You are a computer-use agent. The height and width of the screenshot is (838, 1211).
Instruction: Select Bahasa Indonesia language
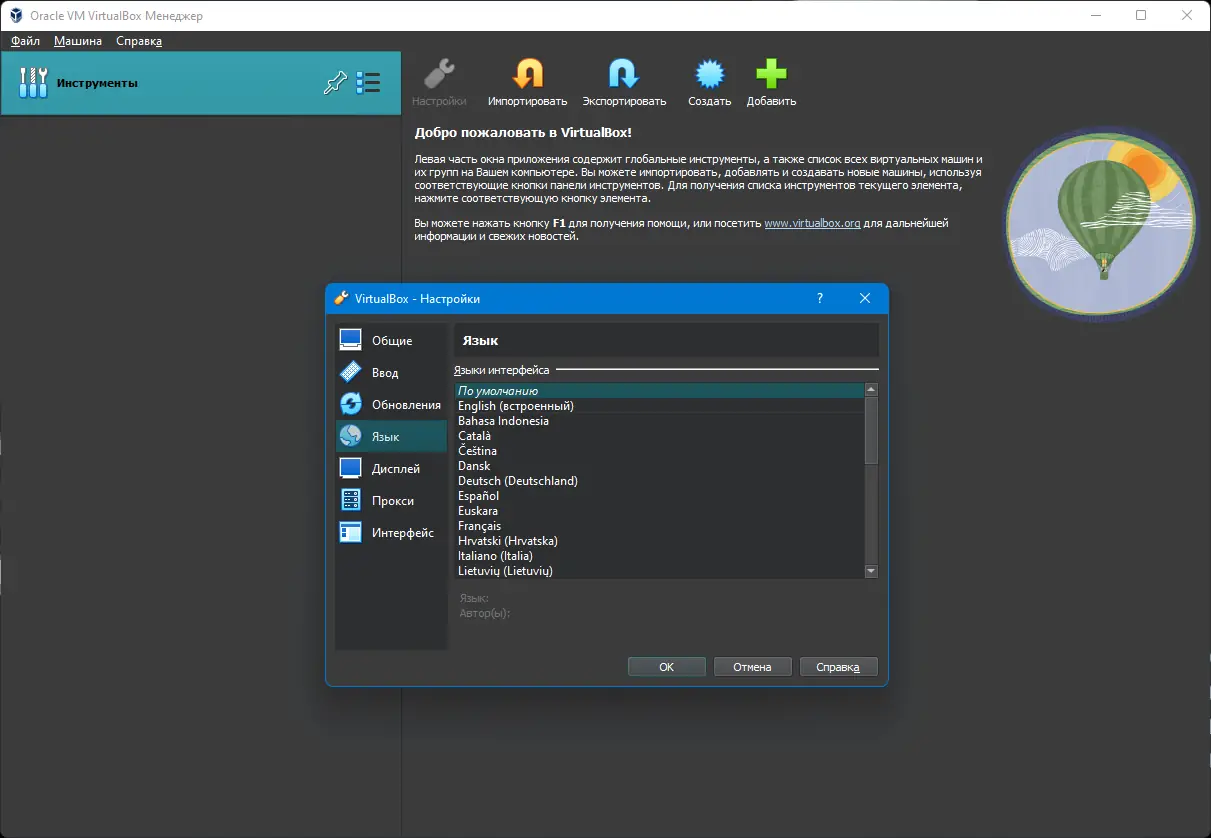tap(659, 421)
